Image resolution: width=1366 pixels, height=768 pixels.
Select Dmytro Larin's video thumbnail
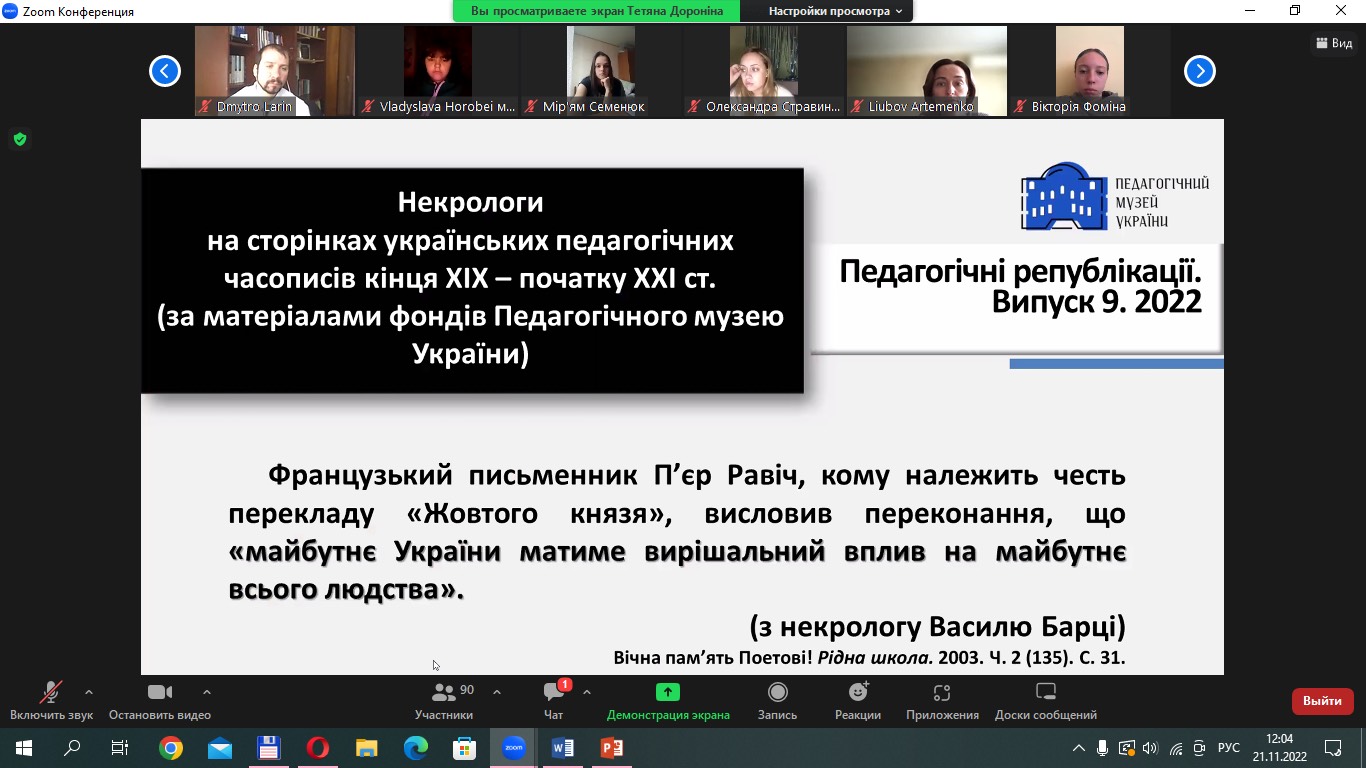coord(274,71)
